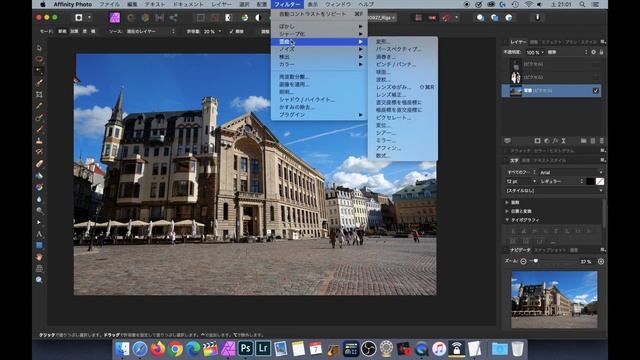Screen dimensions: 640x360
Task: Click the black text fill color swatch
Action: [590, 181]
